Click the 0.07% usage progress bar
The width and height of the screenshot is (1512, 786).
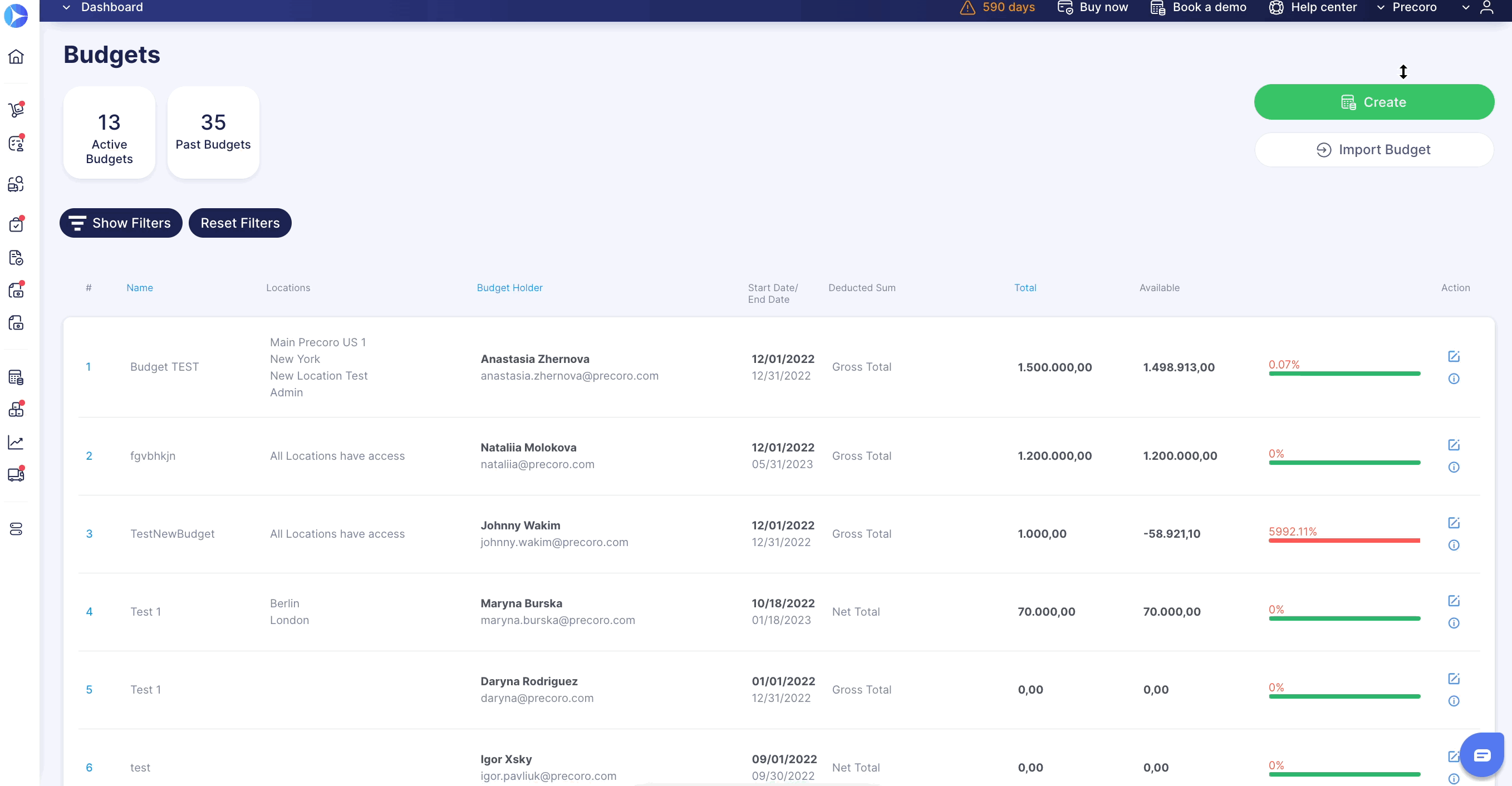pyautogui.click(x=1344, y=374)
